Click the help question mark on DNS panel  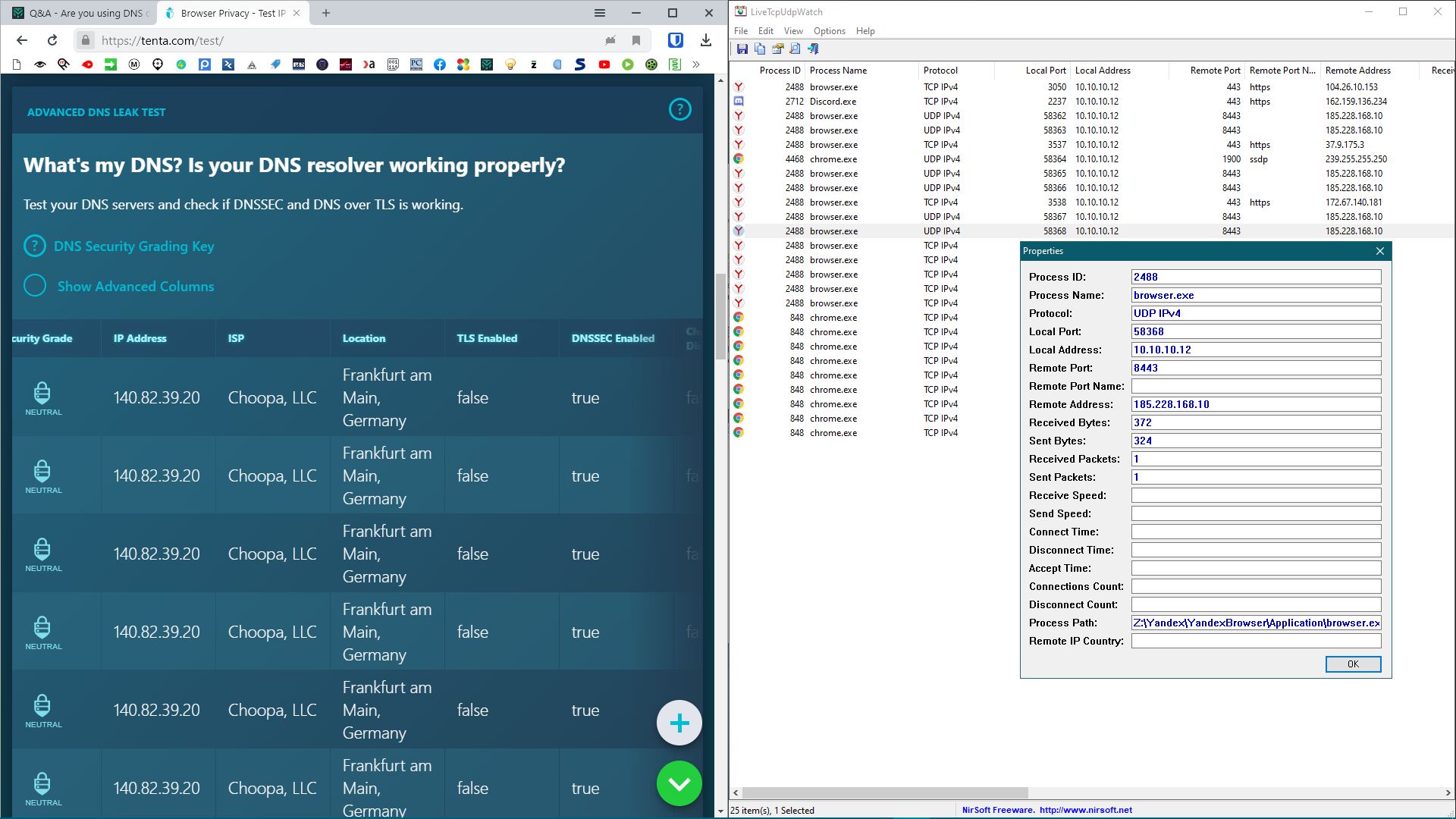[679, 110]
